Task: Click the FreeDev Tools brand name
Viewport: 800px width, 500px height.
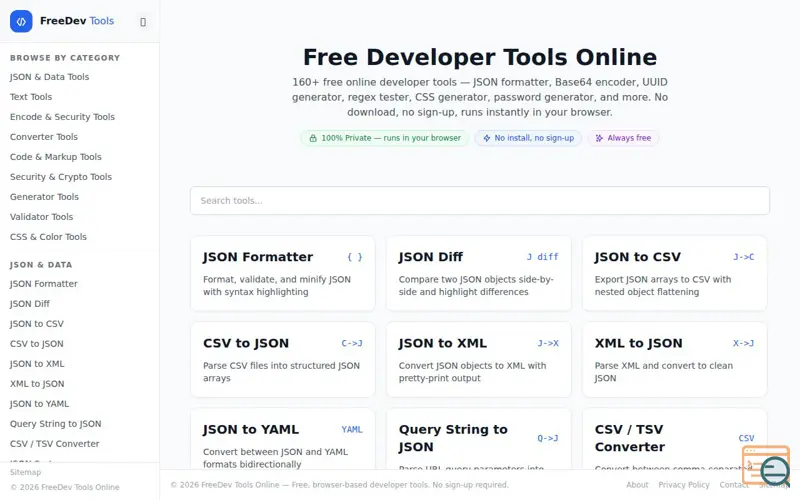Action: (77, 21)
